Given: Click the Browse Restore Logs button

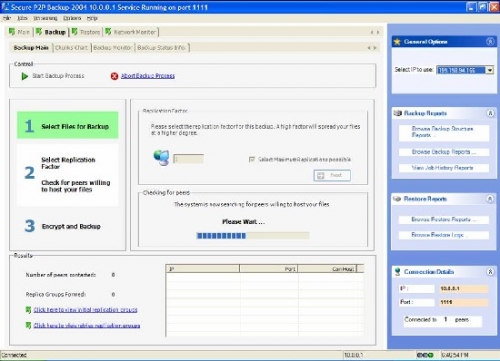Looking at the screenshot, I should (444, 235).
